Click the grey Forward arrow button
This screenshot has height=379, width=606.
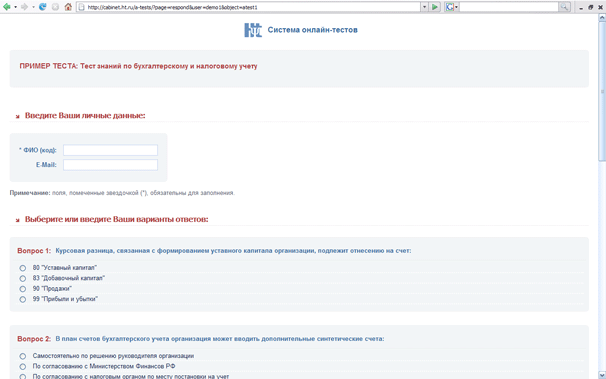(24, 7)
